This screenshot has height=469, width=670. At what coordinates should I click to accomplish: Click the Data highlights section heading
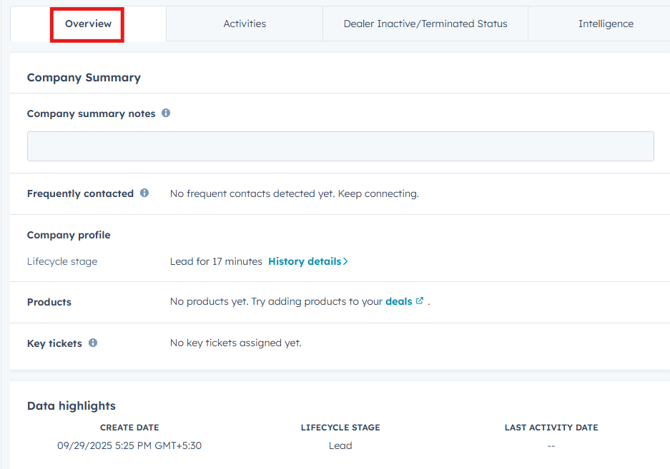click(71, 405)
